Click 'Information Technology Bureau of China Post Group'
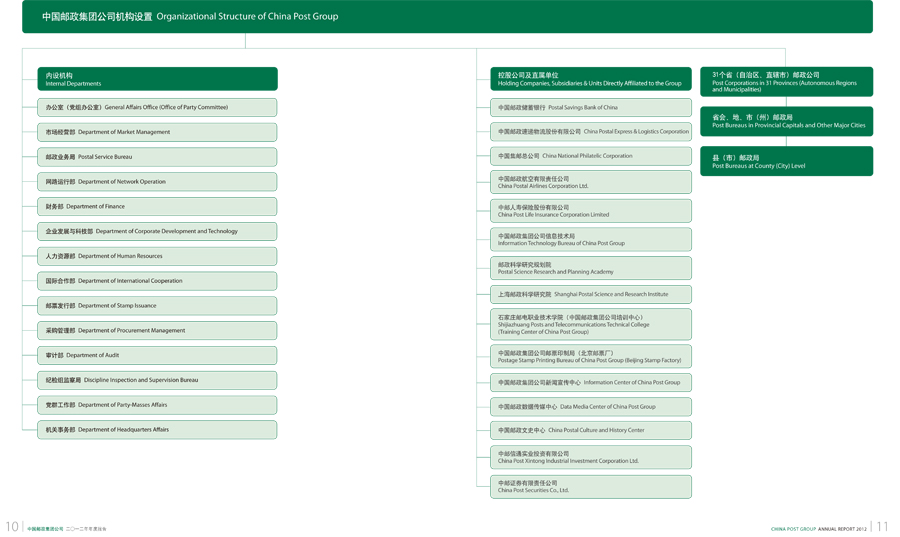Image resolution: width=900 pixels, height=537 pixels. pyautogui.click(x=591, y=240)
